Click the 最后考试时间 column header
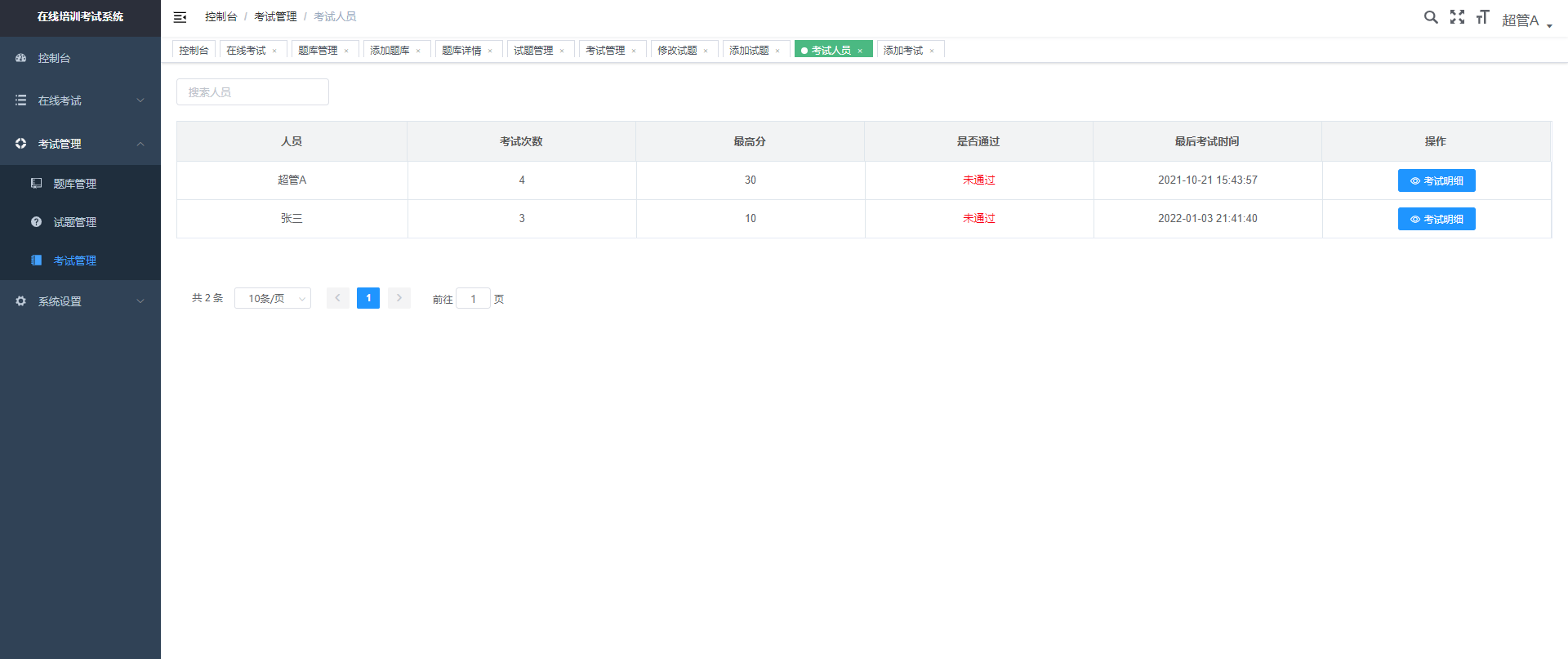The image size is (1568, 659). [1207, 141]
